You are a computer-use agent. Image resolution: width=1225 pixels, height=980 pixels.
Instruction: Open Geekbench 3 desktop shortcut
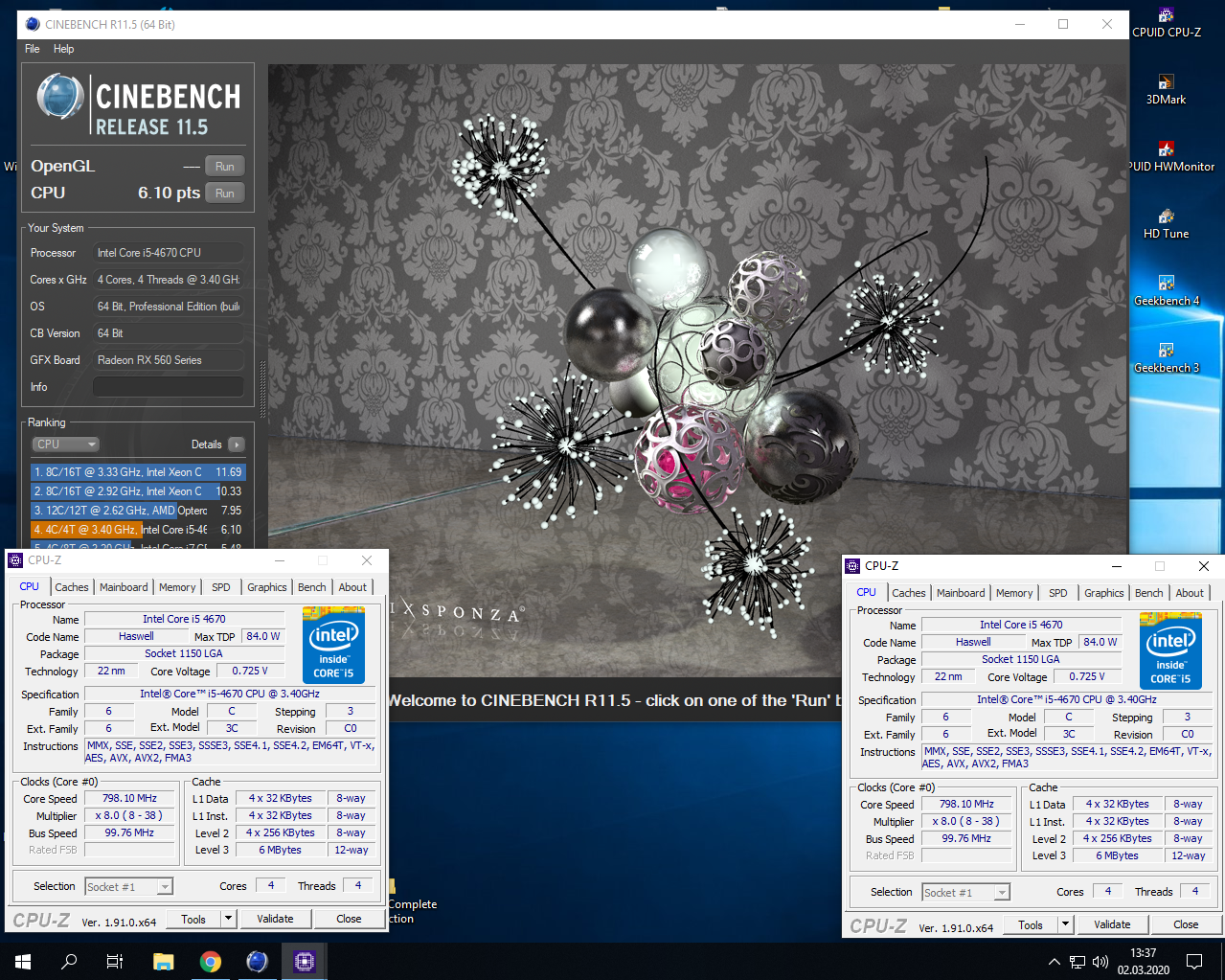1166,357
